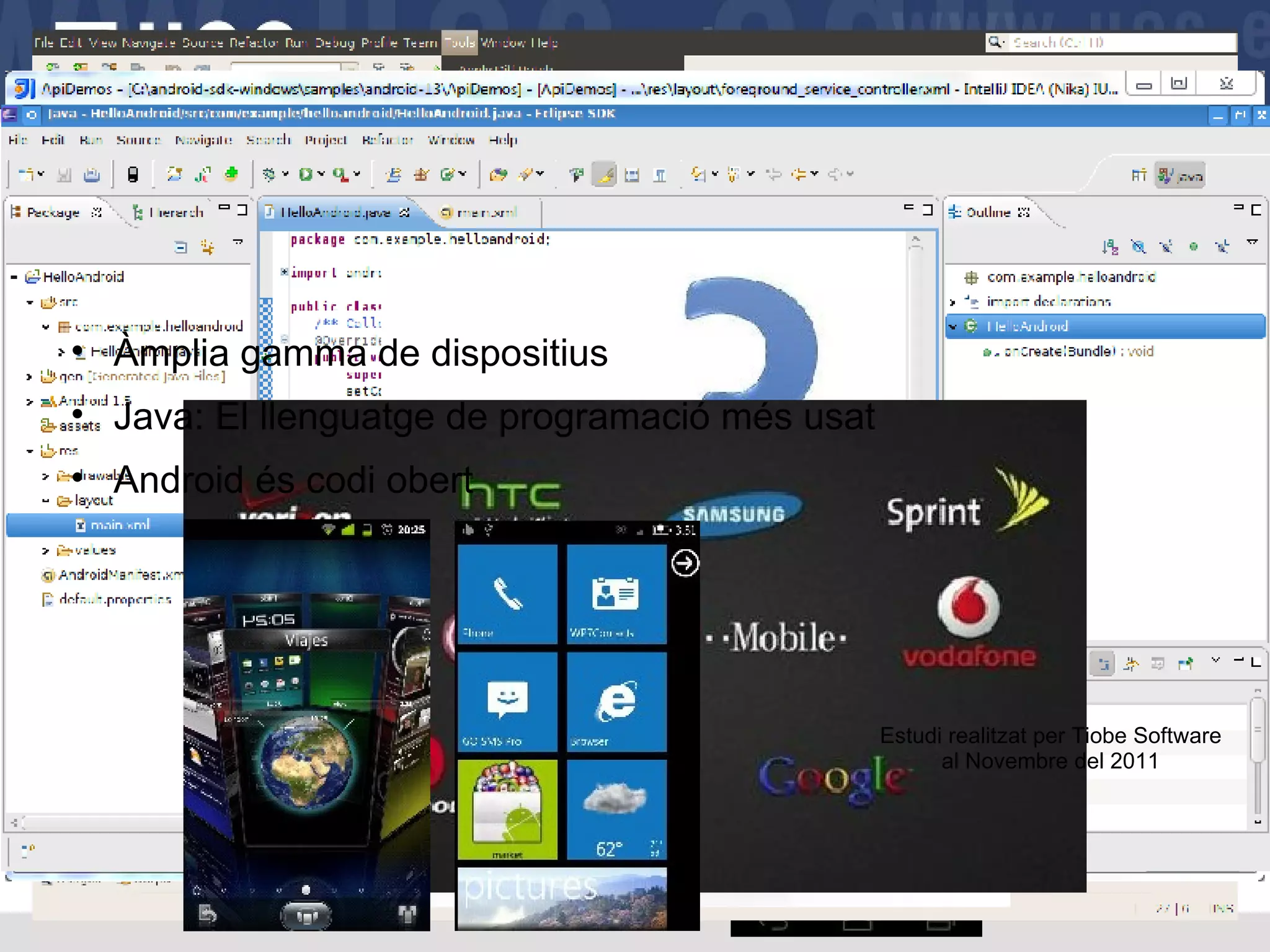1270x952 pixels.
Task: Toggle Hide Fields in Outline toolbar
Action: tap(1138, 247)
